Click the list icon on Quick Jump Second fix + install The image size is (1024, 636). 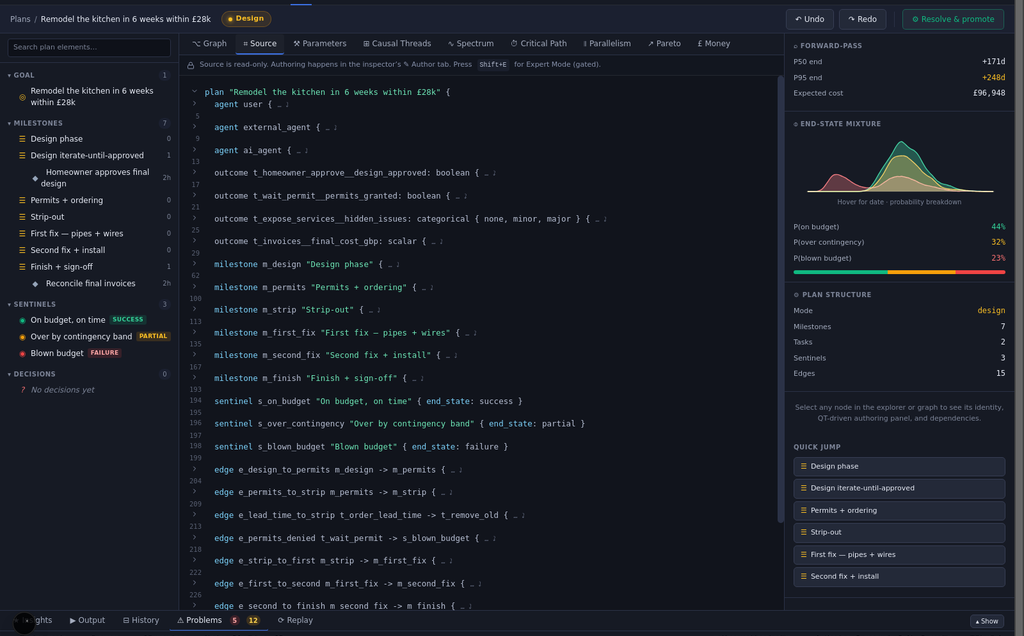(x=803, y=577)
